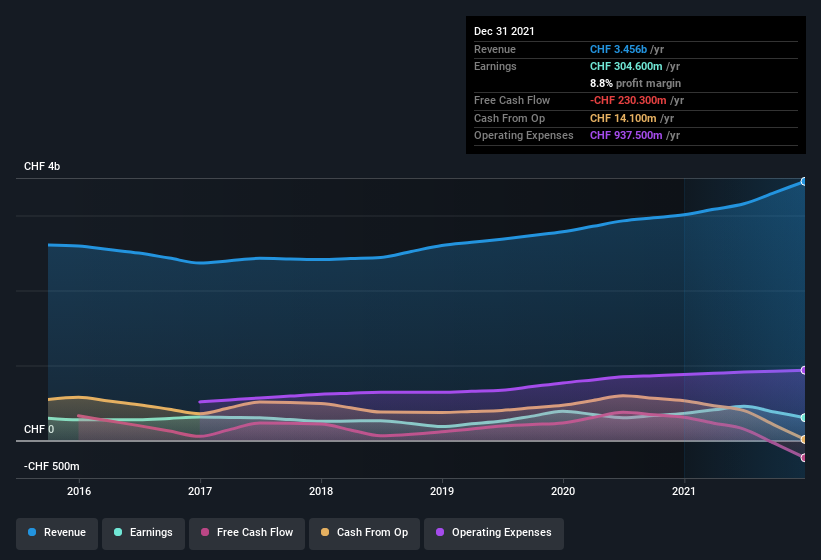
Task: Click the Earnings label in tooltip
Action: [495, 66]
